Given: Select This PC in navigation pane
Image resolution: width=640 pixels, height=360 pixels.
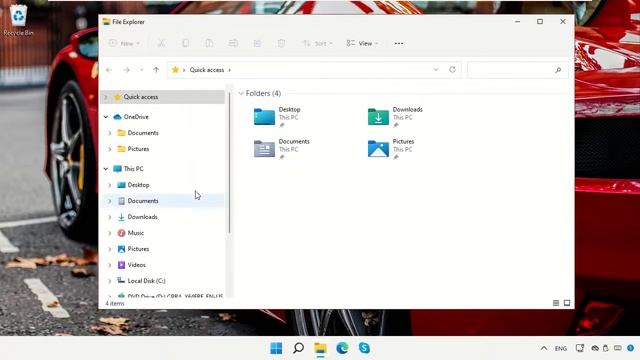Looking at the screenshot, I should click(x=133, y=169).
